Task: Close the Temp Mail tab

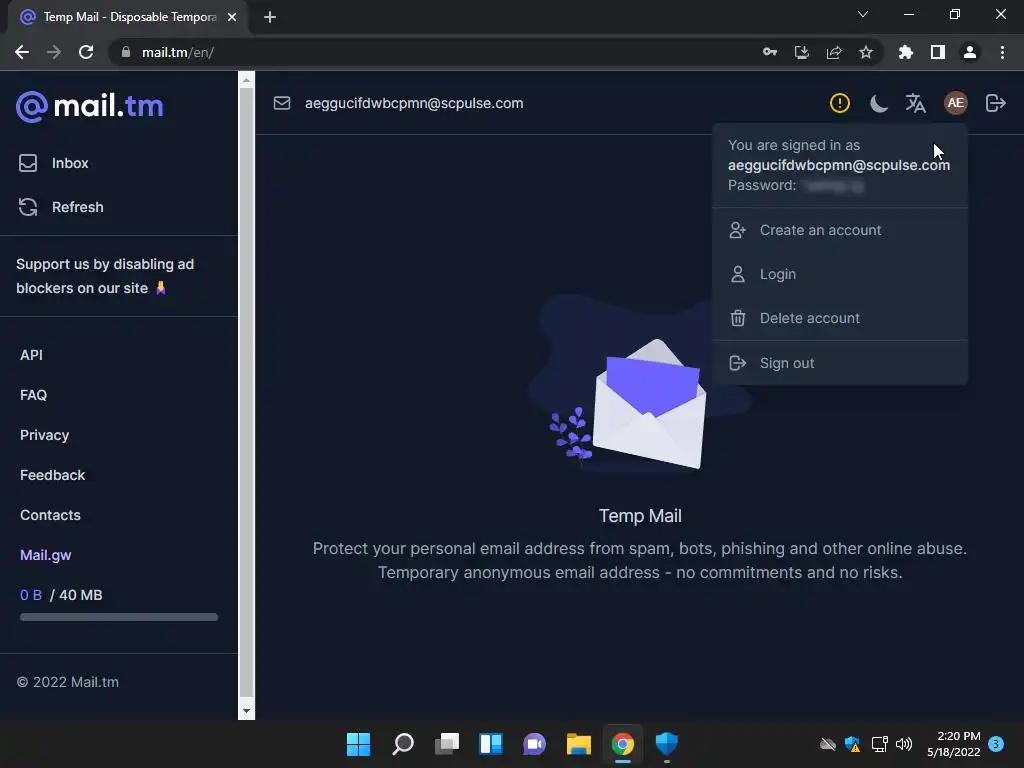Action: [232, 17]
